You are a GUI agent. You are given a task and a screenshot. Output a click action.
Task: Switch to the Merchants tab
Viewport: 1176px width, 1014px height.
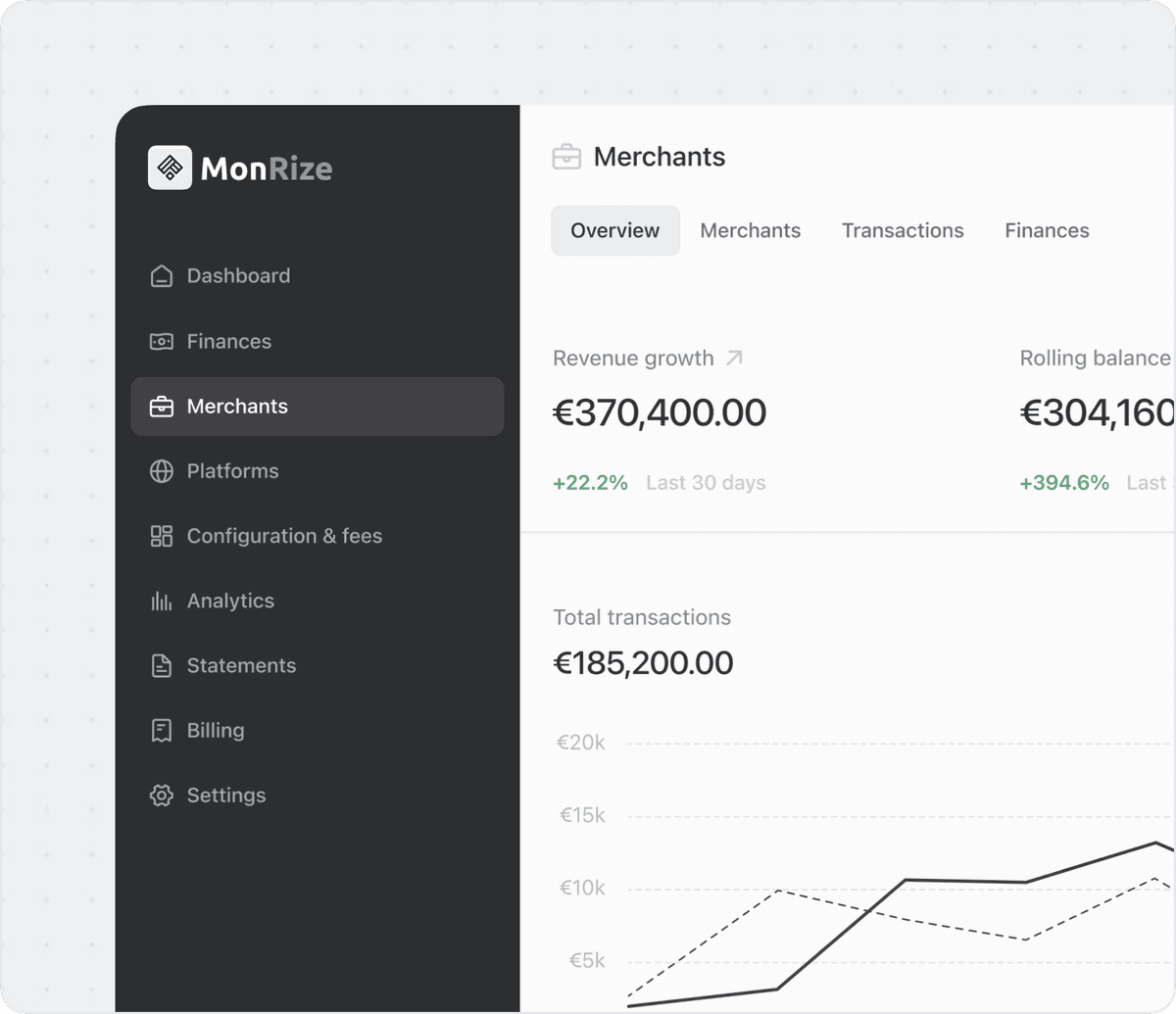[750, 230]
